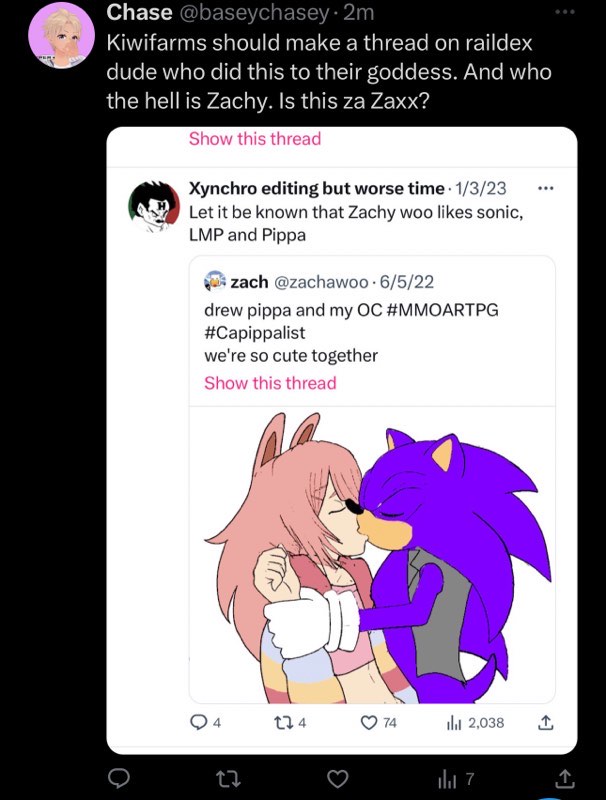
Task: Share Chase's tweet via upload icon
Action: click(x=564, y=779)
